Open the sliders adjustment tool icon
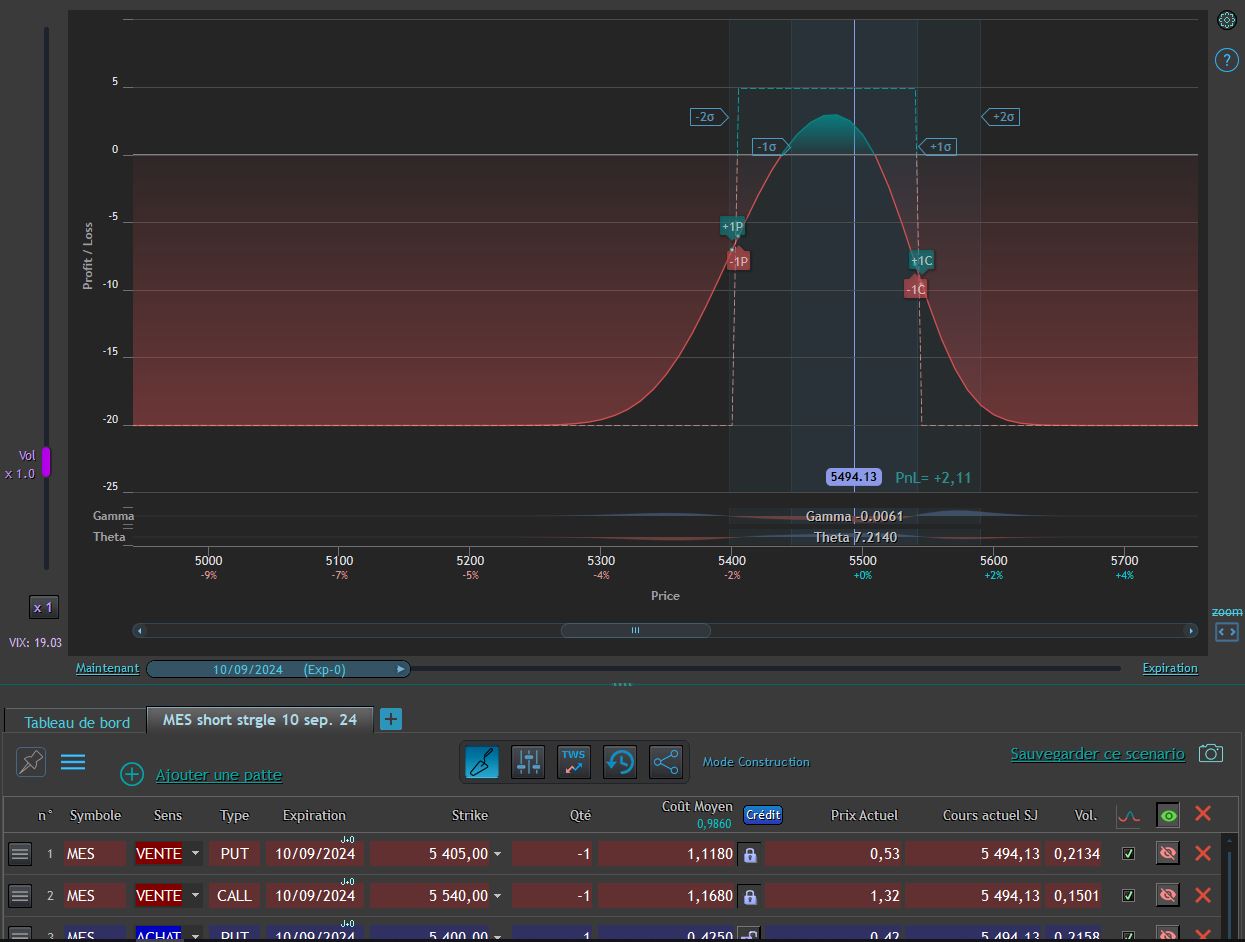Image resolution: width=1245 pixels, height=942 pixels. pyautogui.click(x=528, y=762)
